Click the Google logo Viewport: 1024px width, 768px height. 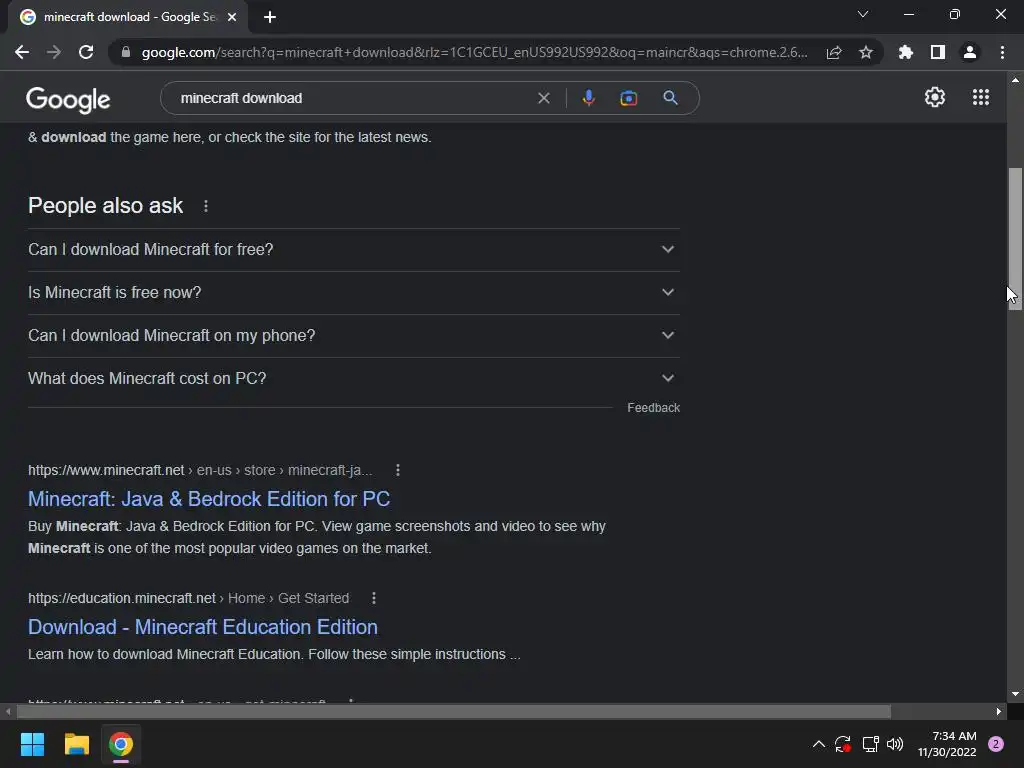click(68, 99)
